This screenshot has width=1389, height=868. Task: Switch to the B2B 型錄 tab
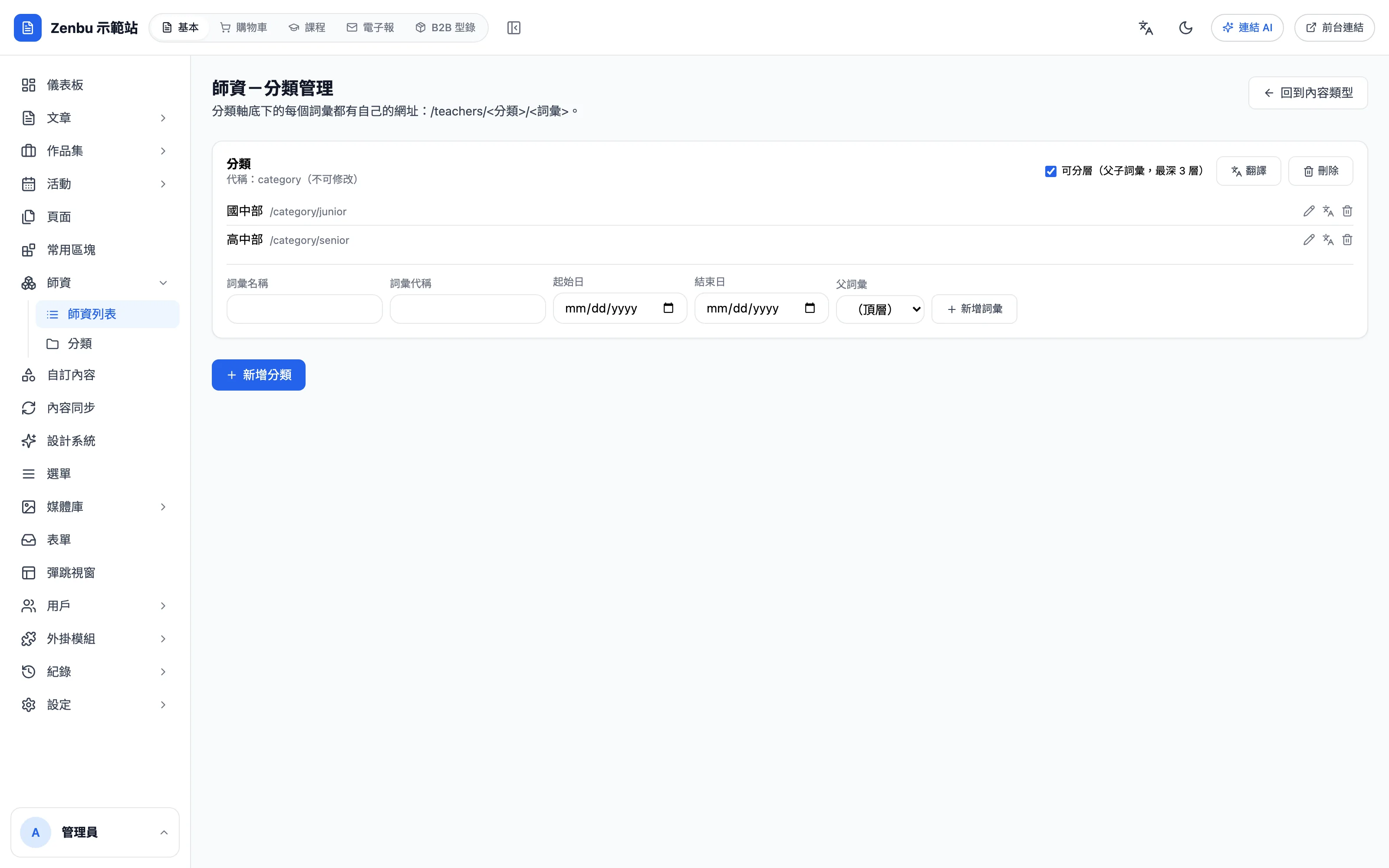click(445, 27)
